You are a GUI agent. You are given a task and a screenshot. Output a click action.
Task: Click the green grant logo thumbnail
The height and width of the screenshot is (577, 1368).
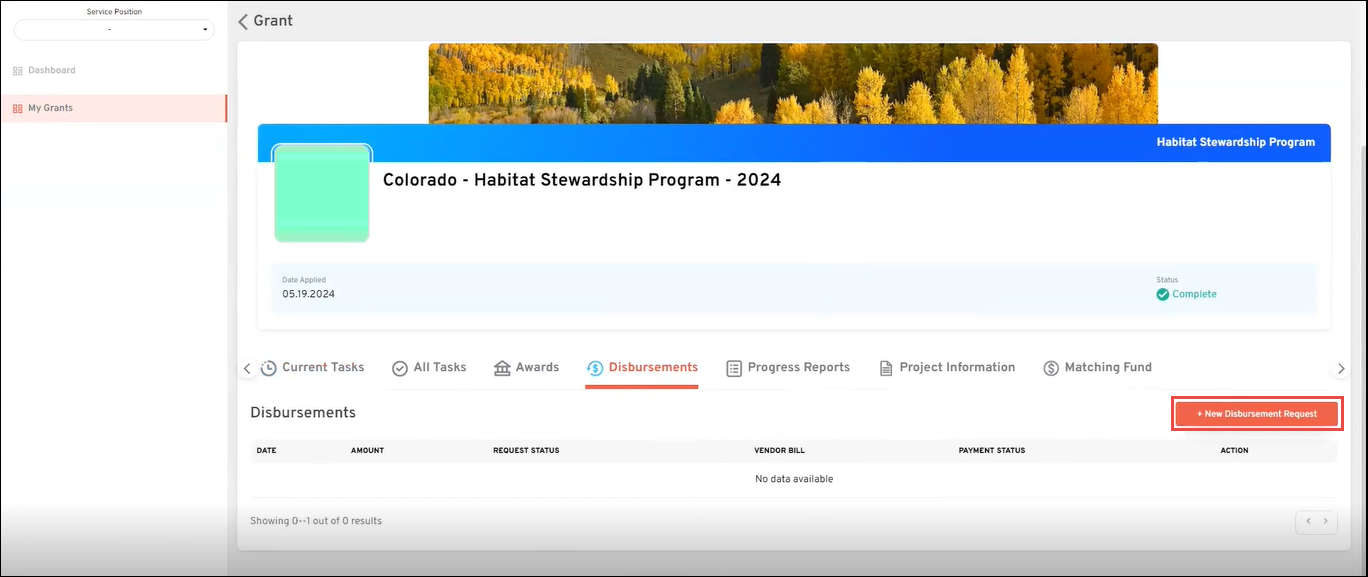(322, 193)
